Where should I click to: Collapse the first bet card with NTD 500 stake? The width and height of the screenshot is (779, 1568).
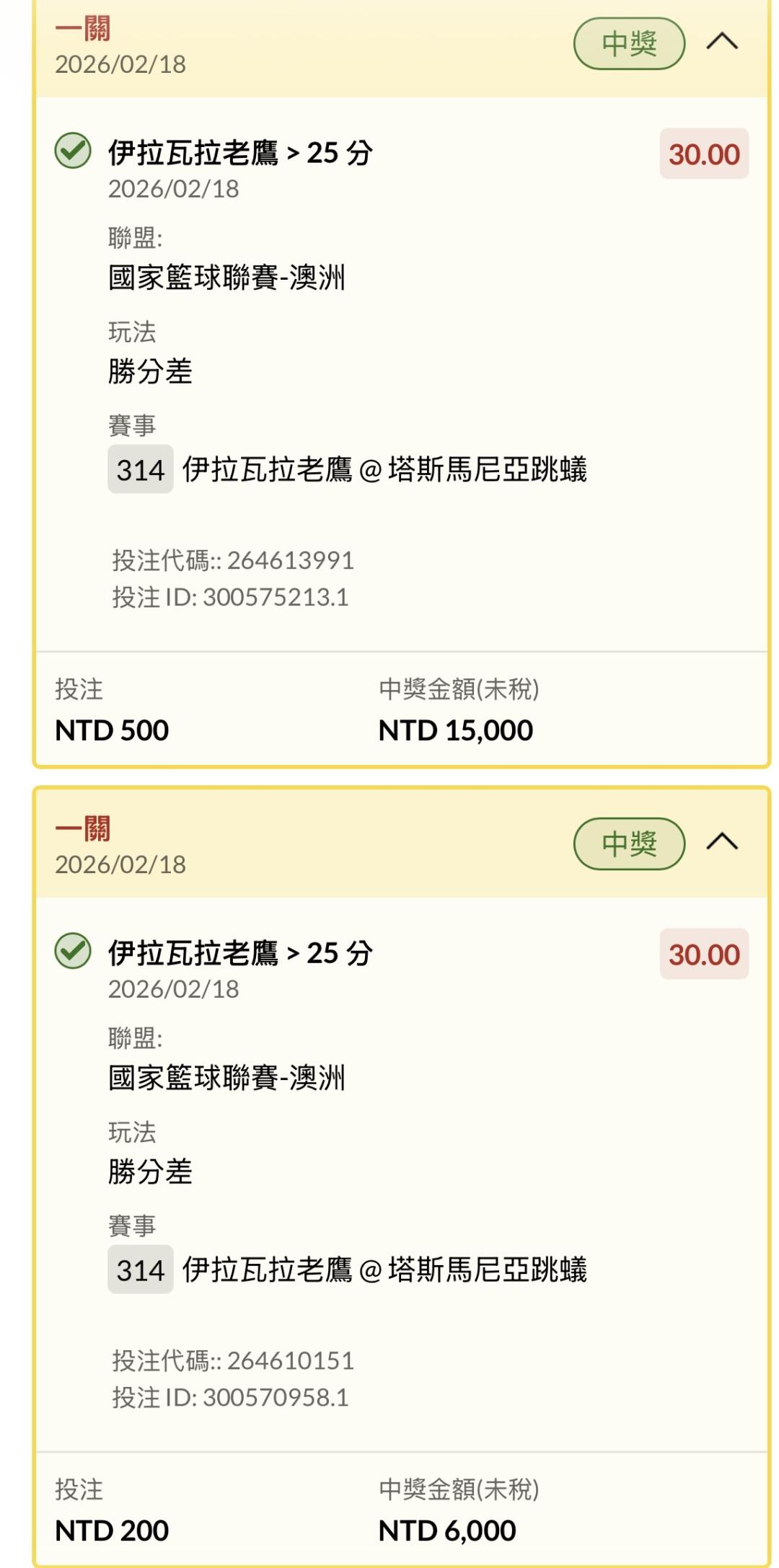(x=722, y=42)
